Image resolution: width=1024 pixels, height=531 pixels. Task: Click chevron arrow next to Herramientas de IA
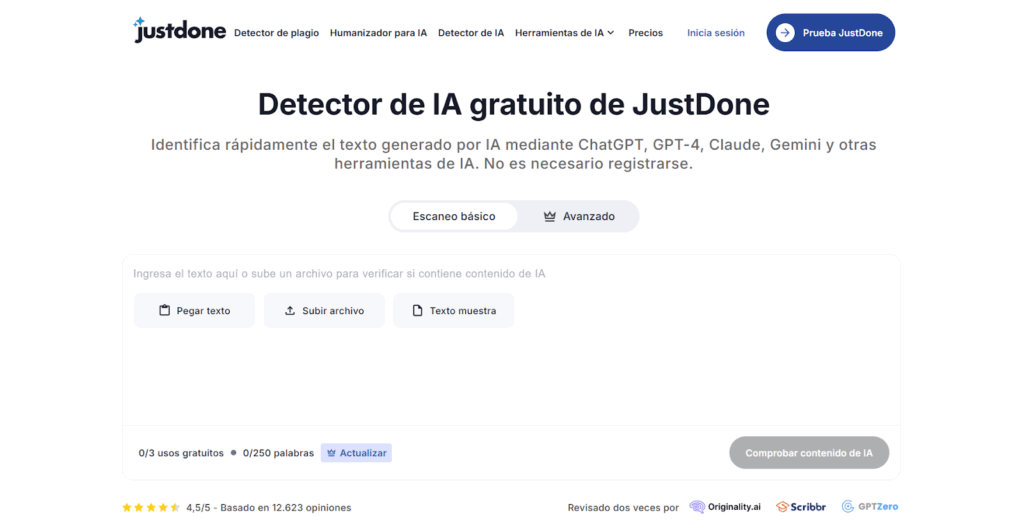(611, 33)
